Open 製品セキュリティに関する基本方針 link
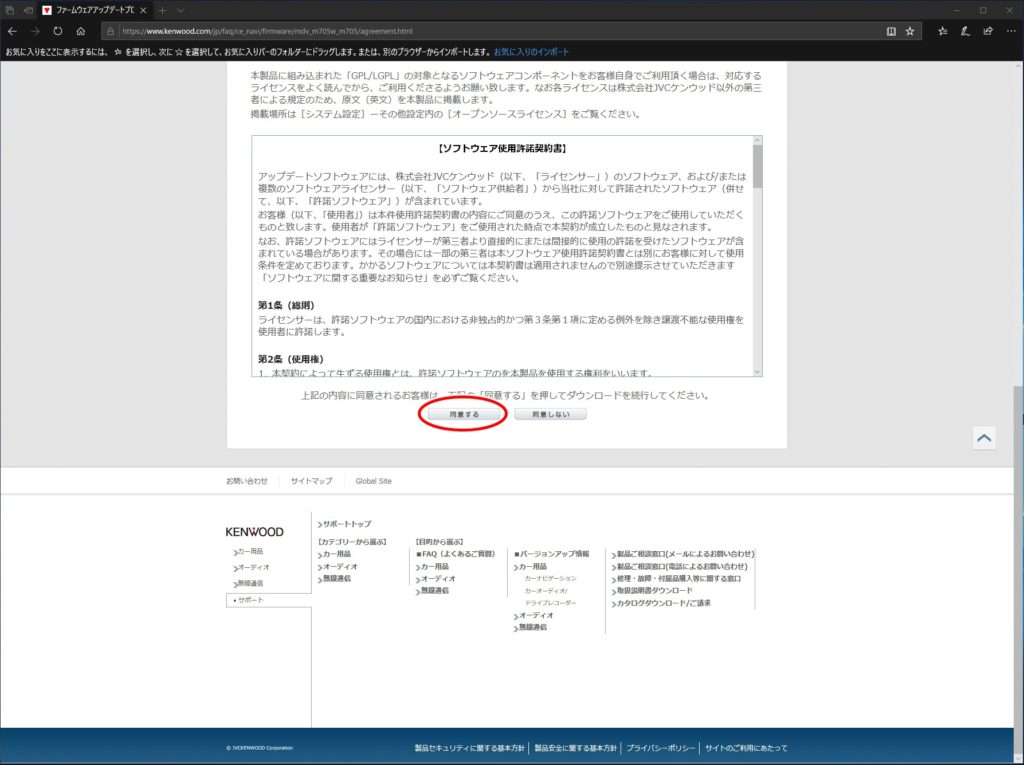 [x=470, y=748]
